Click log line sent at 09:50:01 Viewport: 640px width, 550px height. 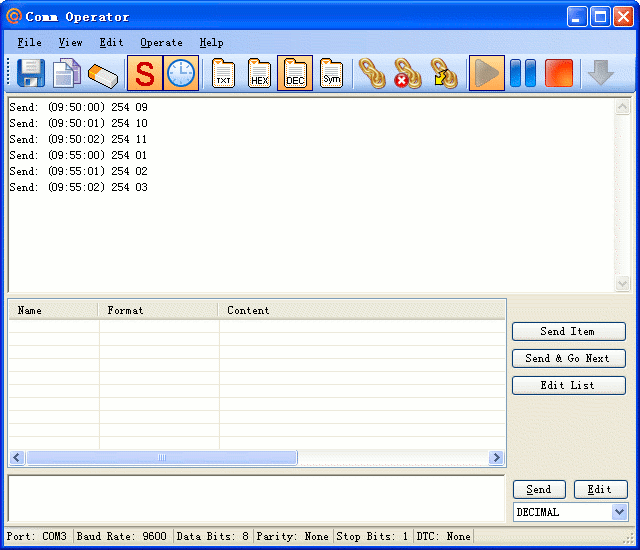pyautogui.click(x=78, y=123)
